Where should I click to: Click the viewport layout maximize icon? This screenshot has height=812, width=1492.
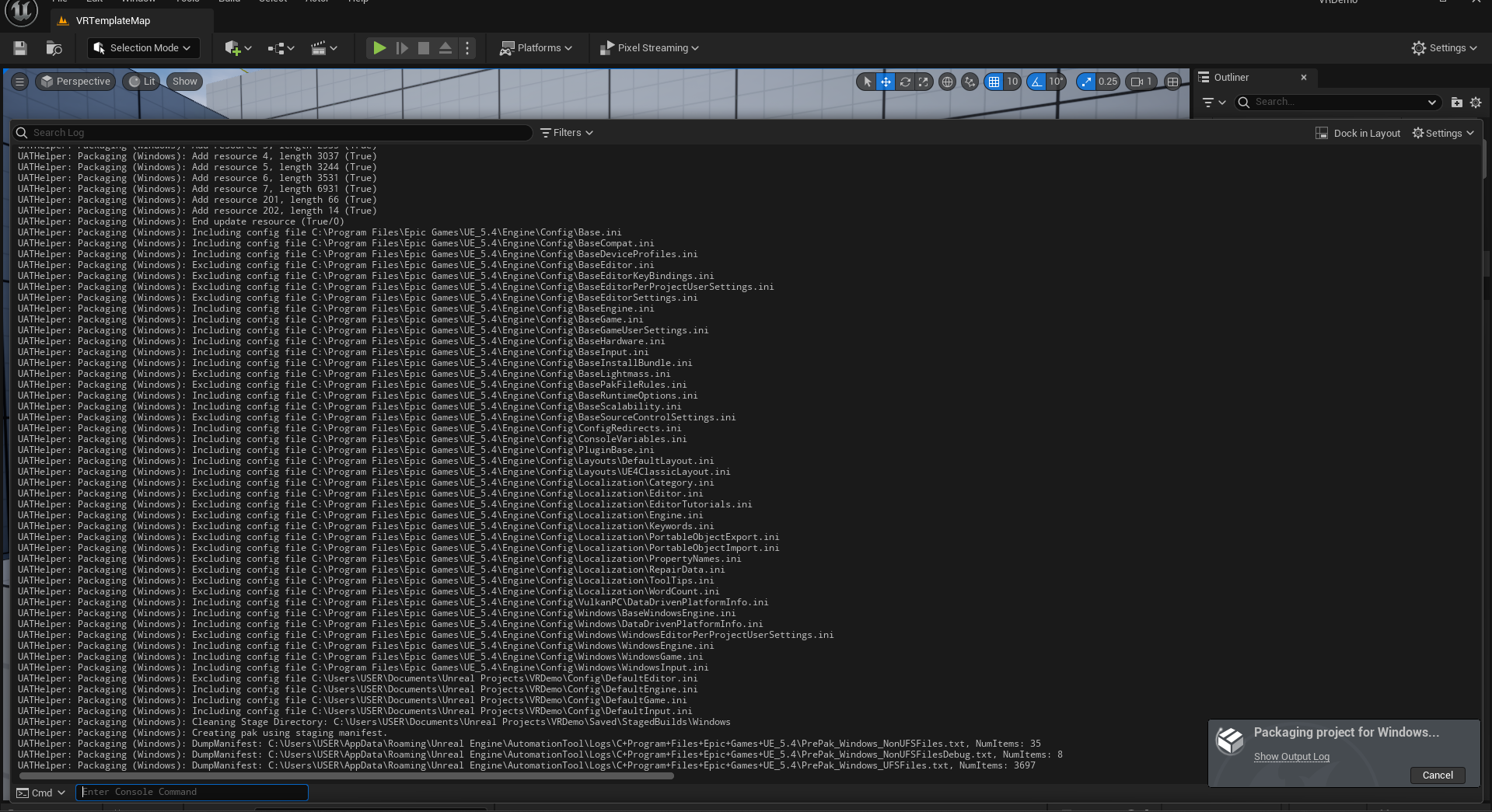point(1172,82)
